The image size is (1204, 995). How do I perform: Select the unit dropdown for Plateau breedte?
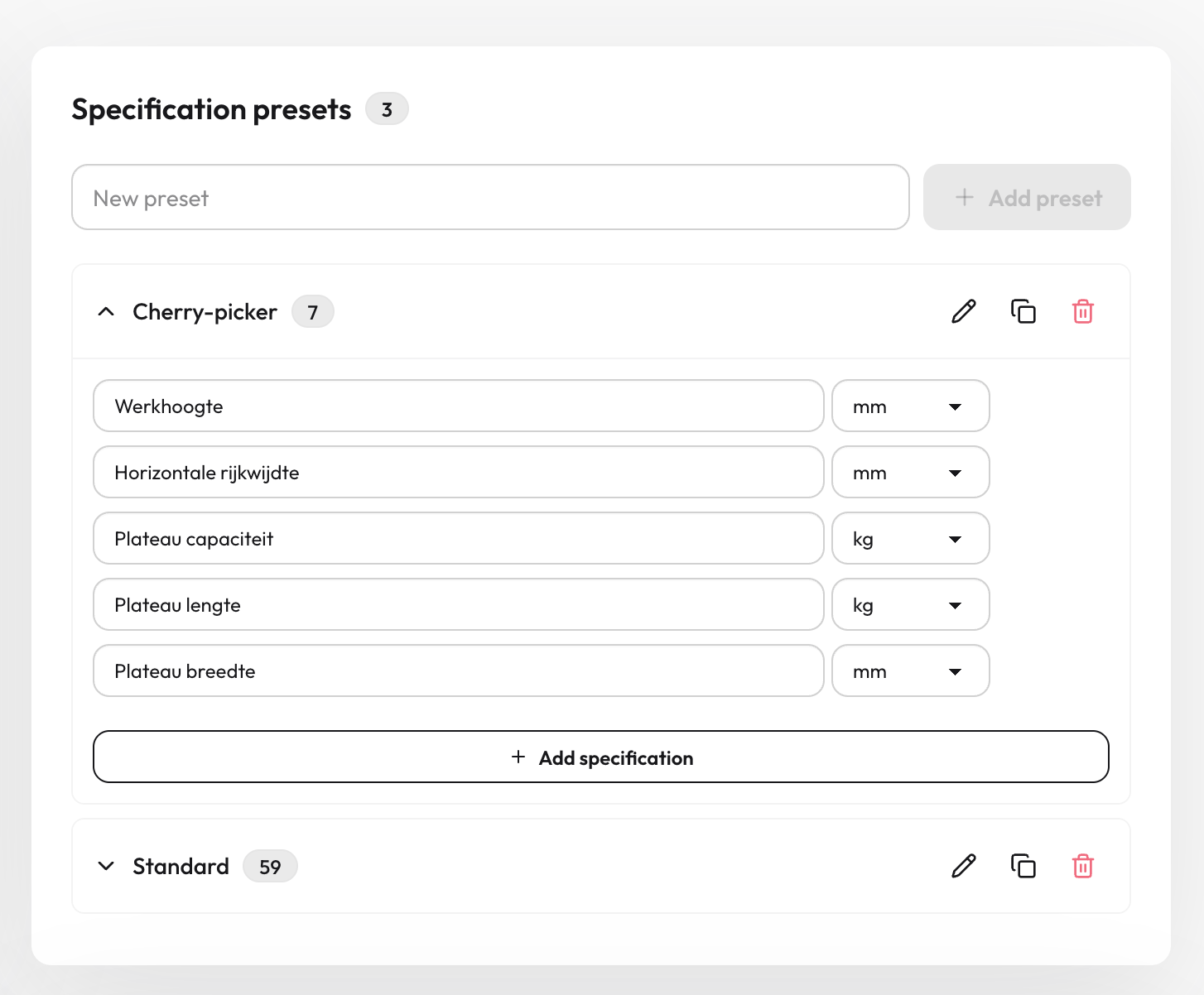[910, 671]
